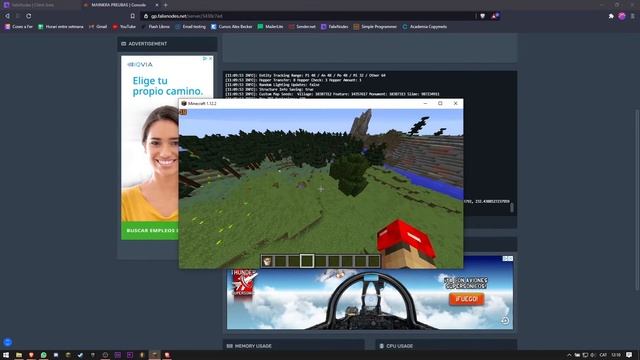The image size is (640, 360).
Task: Open the Email testing bookmark
Action: [x=191, y=27]
